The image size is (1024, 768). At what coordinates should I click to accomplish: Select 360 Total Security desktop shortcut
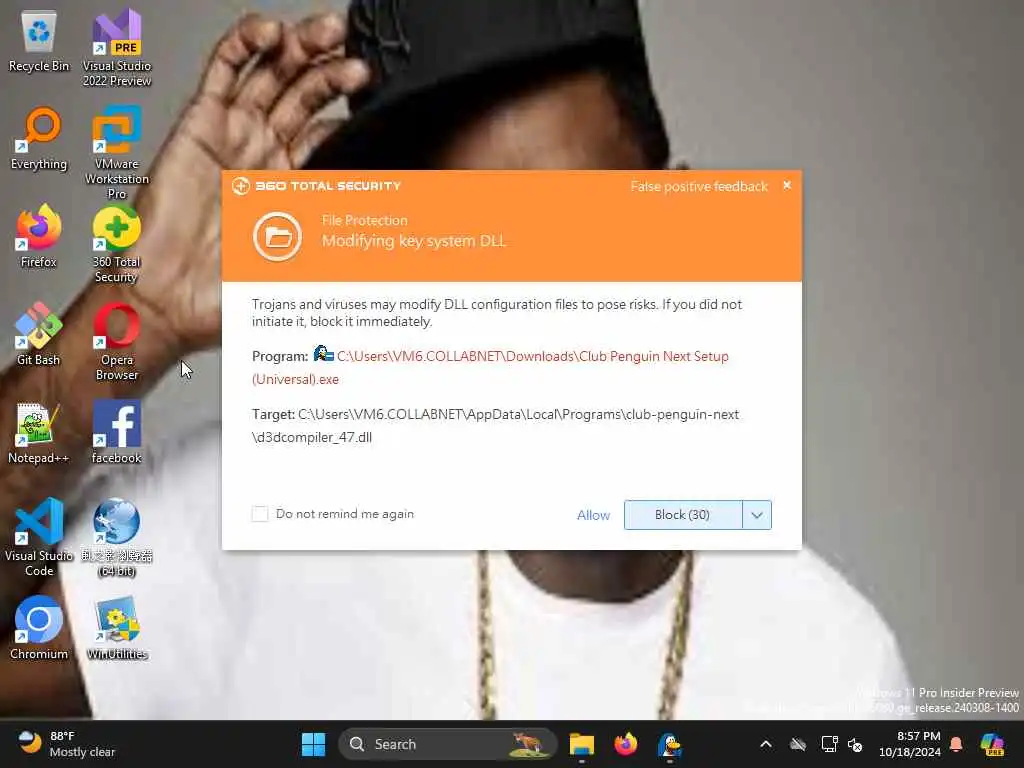[116, 244]
